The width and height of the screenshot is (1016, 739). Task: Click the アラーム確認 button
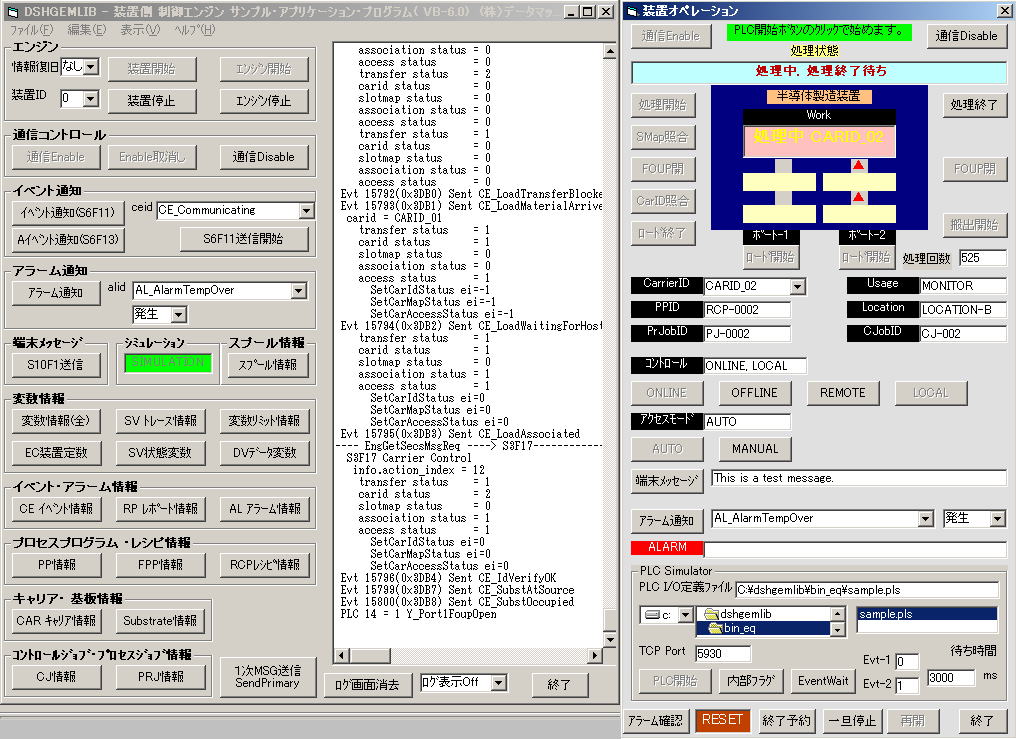[x=655, y=720]
